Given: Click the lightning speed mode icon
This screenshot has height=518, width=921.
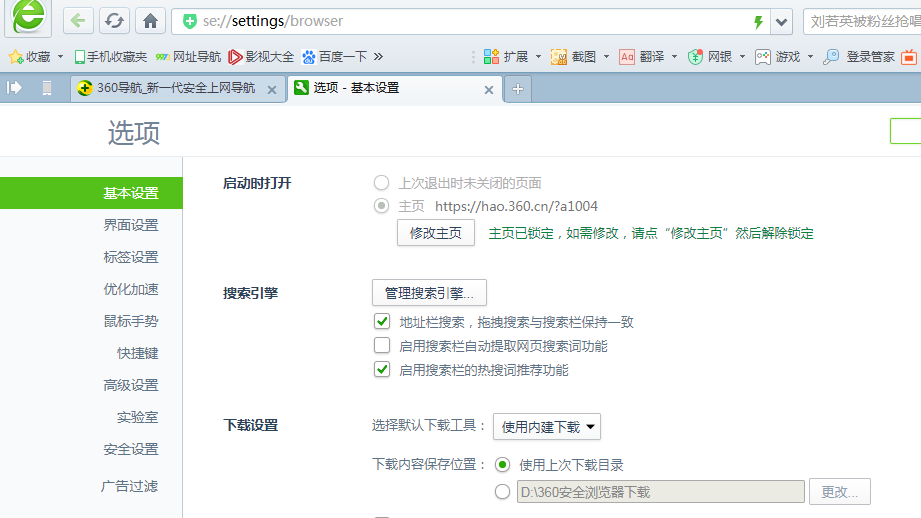Looking at the screenshot, I should [x=758, y=22].
